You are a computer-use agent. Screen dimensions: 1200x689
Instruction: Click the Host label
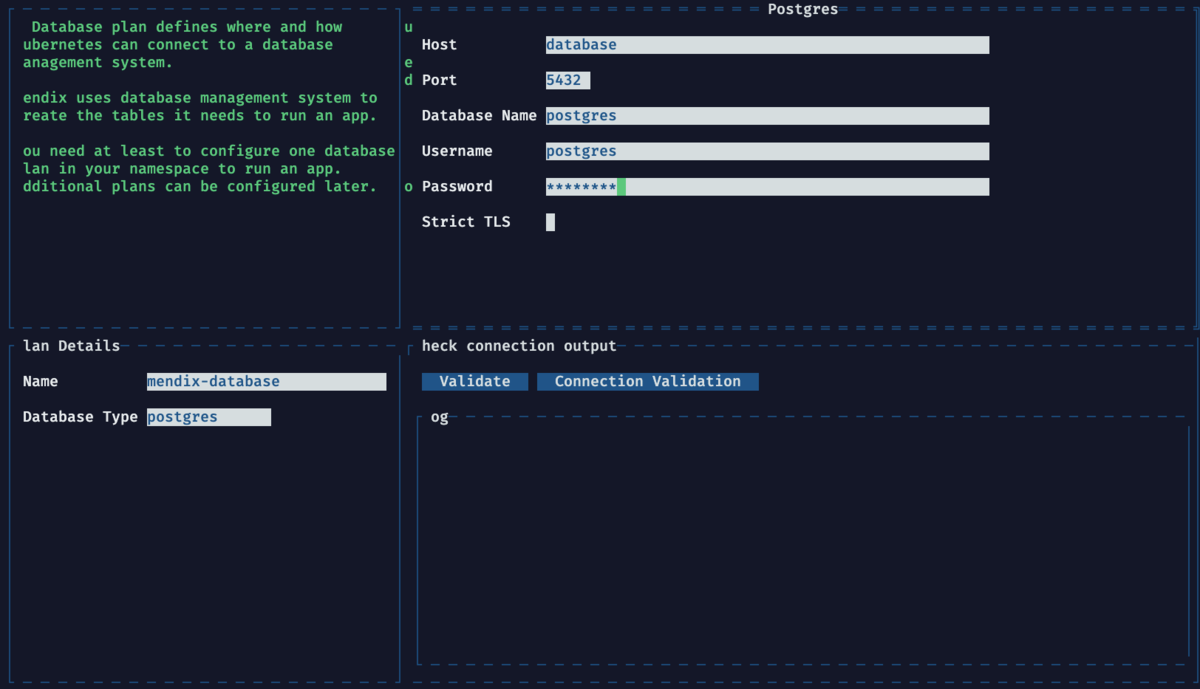coord(439,45)
